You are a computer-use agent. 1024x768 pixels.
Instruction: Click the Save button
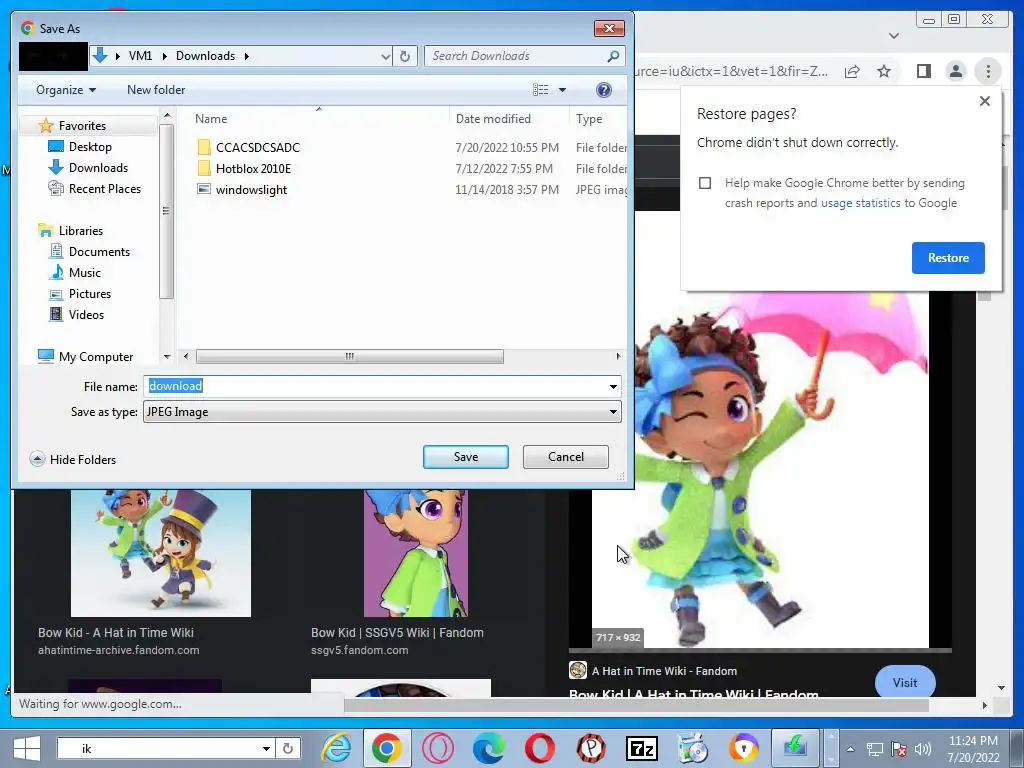click(x=466, y=457)
